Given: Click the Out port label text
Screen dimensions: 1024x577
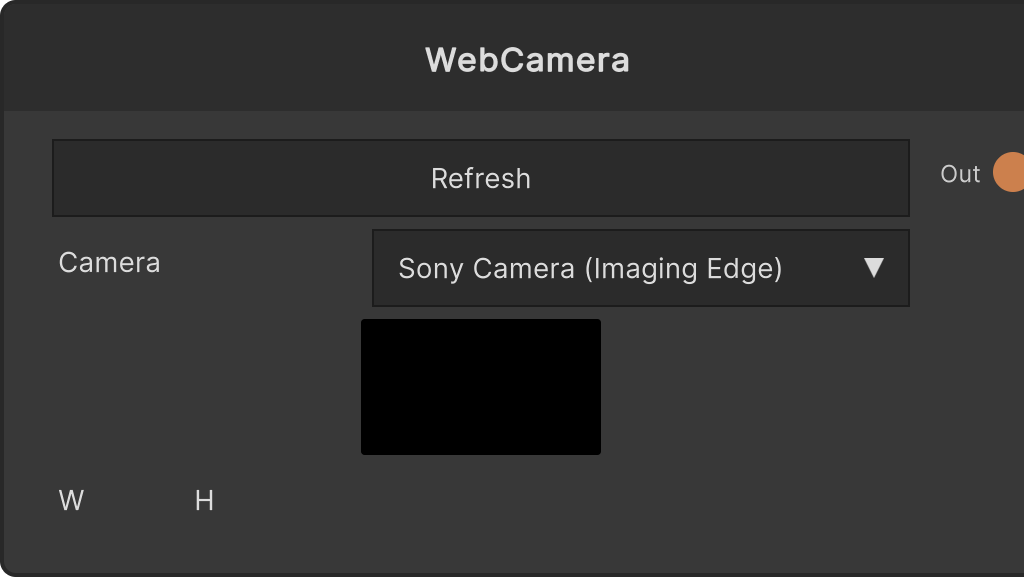Looking at the screenshot, I should pos(960,174).
